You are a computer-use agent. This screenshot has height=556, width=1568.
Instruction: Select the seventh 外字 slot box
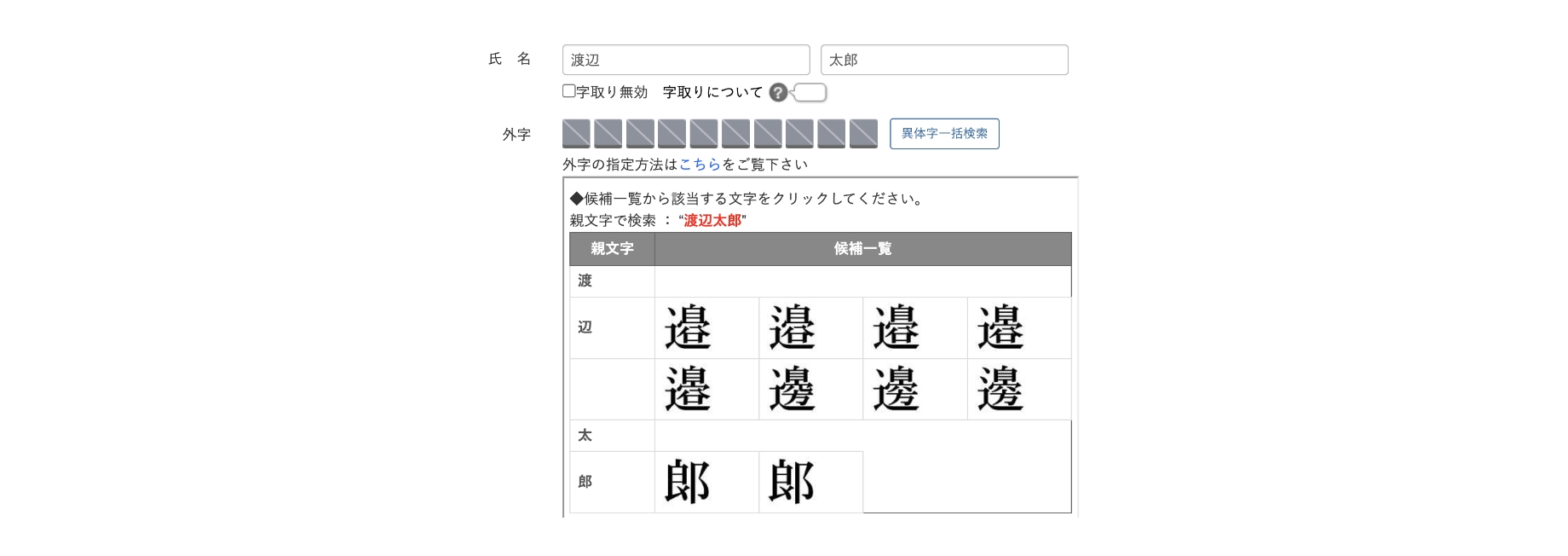[x=768, y=134]
